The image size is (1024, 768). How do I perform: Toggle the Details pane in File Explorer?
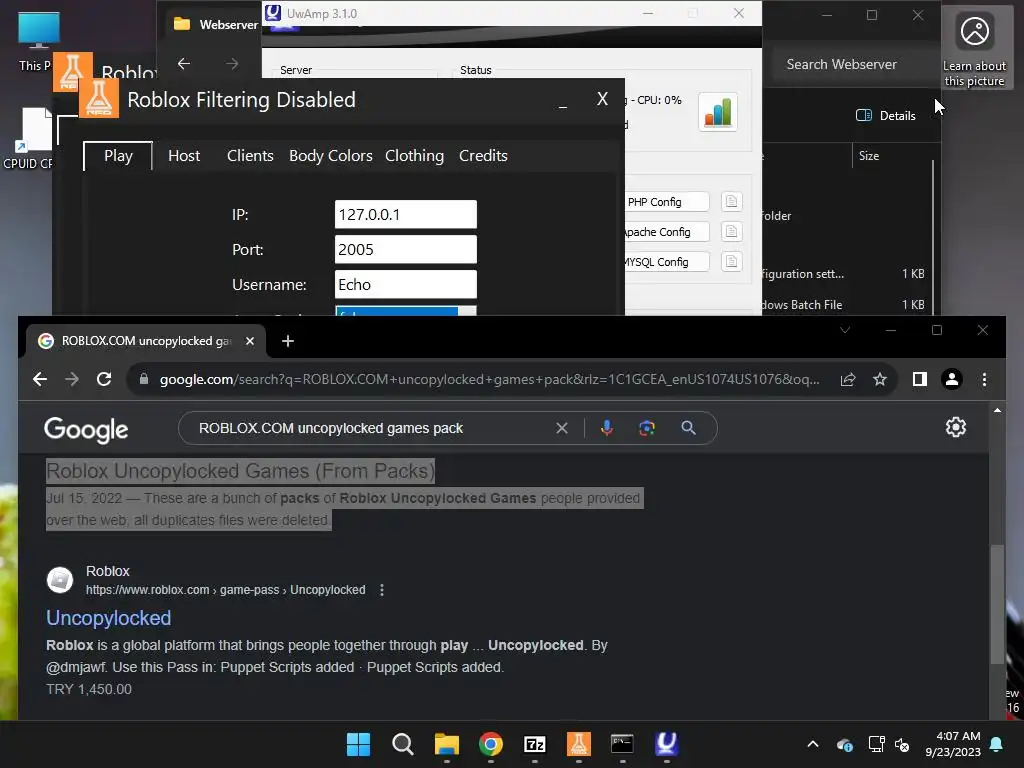pyautogui.click(x=886, y=116)
